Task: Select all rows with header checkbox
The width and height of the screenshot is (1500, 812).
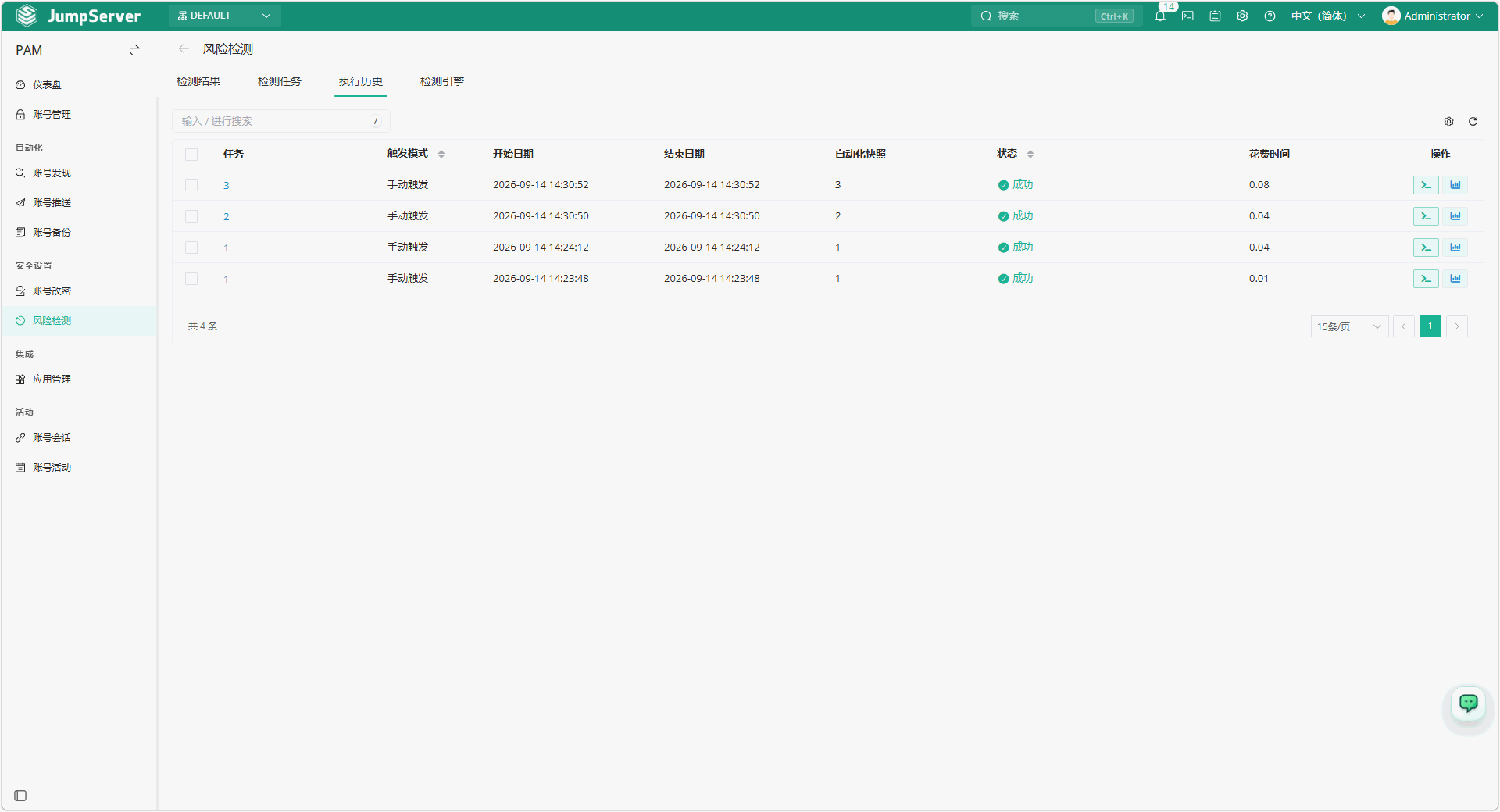Action: (x=191, y=155)
